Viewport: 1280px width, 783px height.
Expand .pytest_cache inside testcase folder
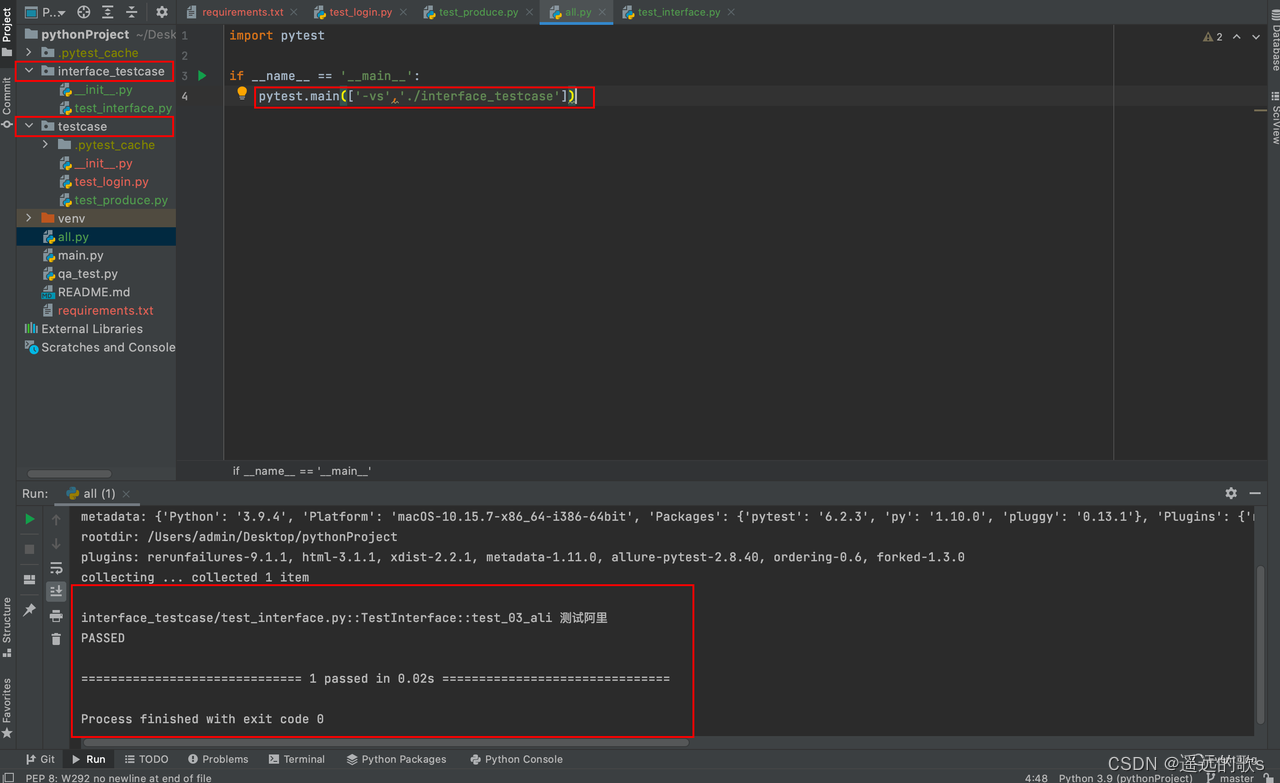coord(45,145)
